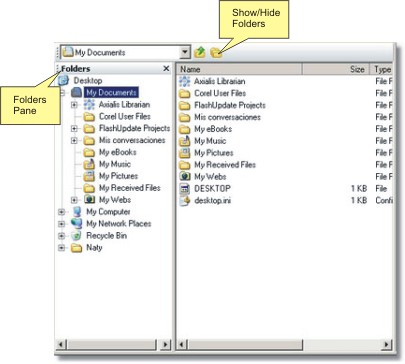Click FlashUpdate Projects folder icon in tree

tap(89, 129)
